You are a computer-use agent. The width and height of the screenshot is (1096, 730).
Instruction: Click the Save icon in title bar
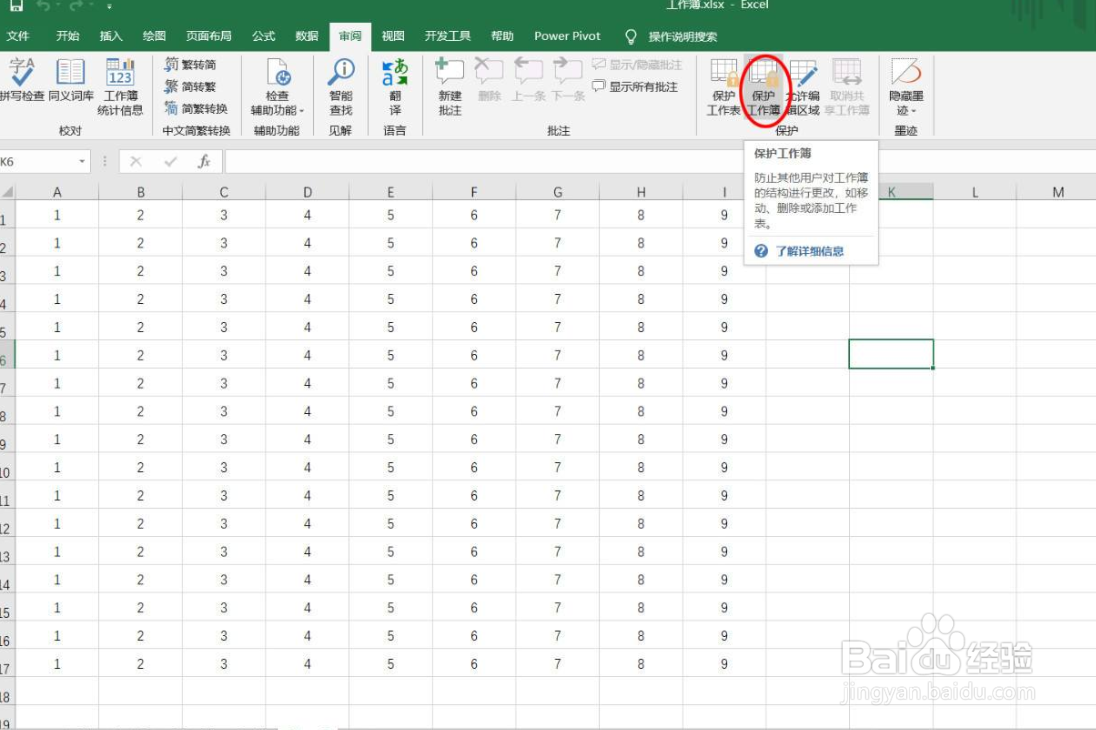16,6
